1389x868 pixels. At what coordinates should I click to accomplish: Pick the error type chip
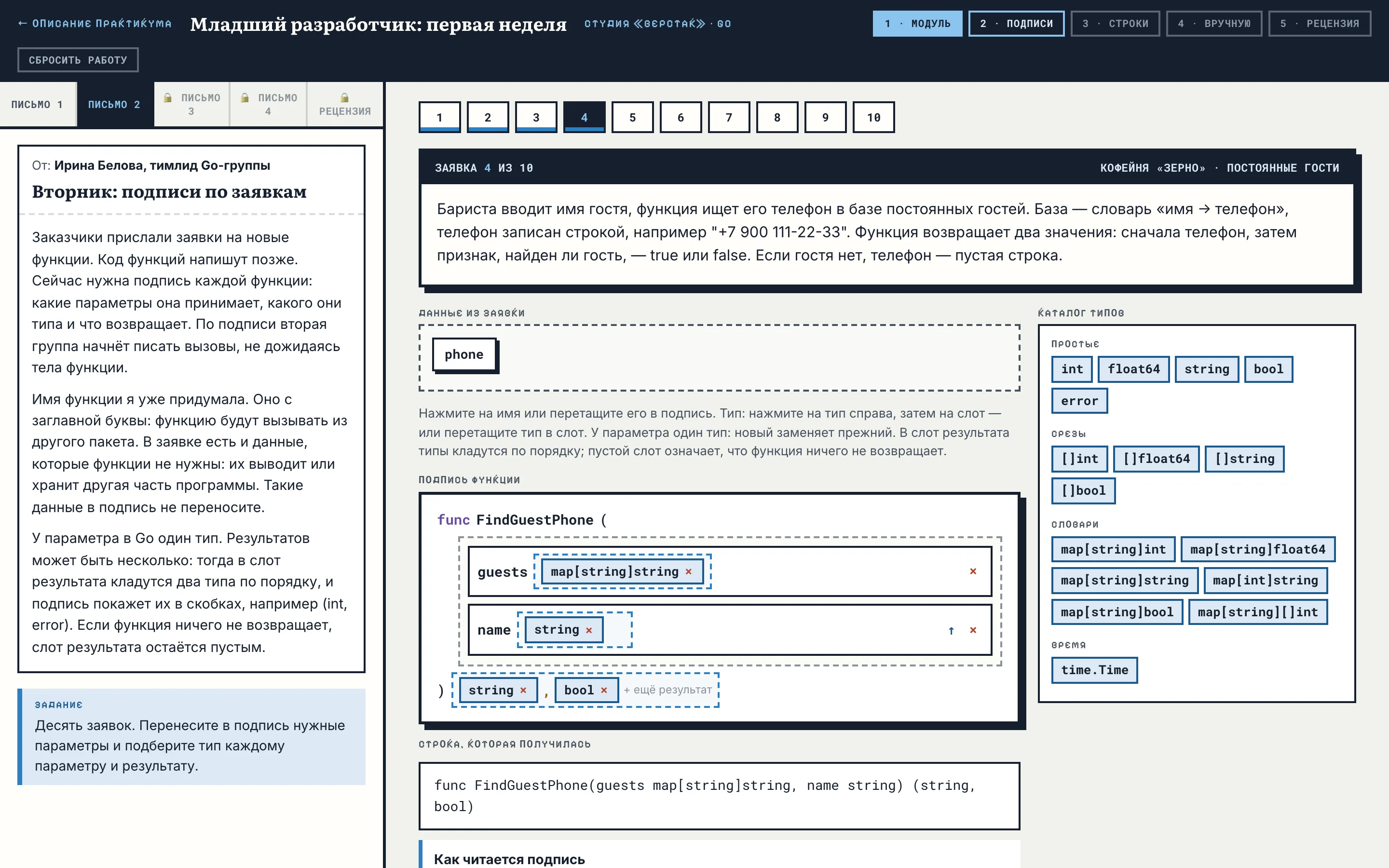[x=1080, y=401]
